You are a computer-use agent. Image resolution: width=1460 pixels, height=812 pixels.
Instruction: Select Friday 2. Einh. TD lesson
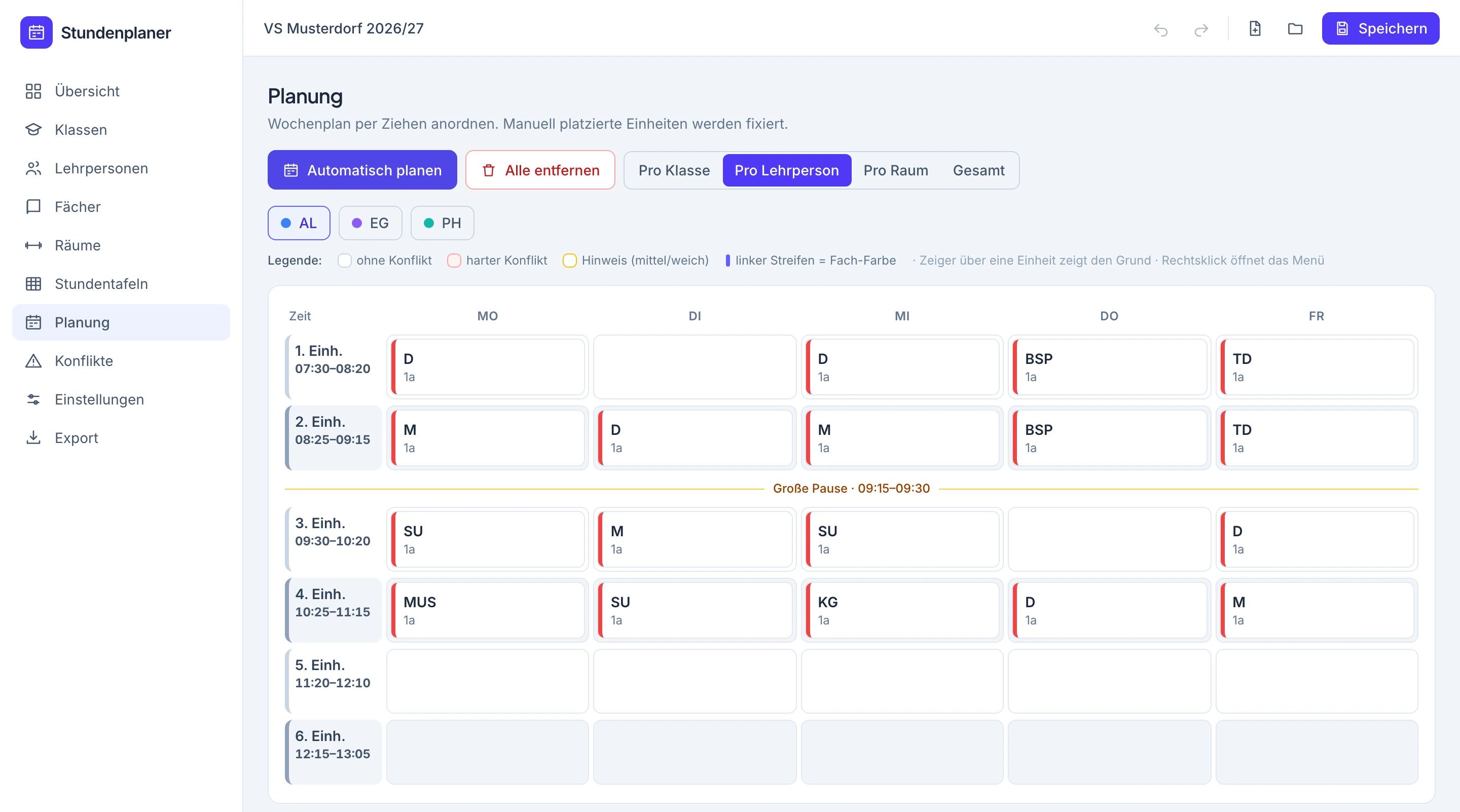coord(1317,438)
